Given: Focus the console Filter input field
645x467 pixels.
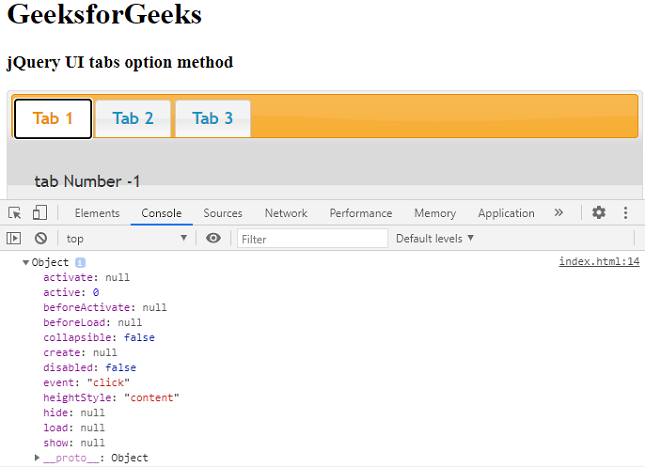Looking at the screenshot, I should point(312,239).
